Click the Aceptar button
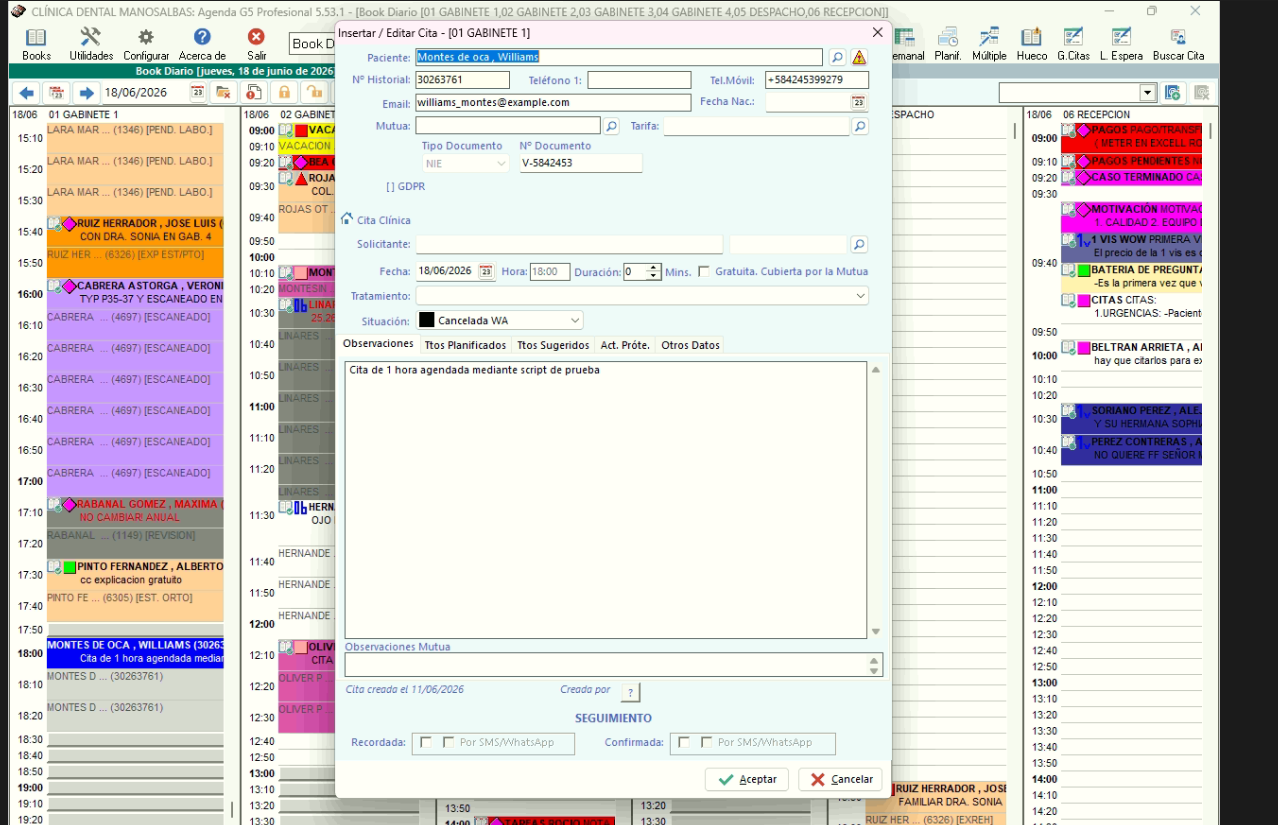Screen dimensions: 1278x825 coord(747,779)
